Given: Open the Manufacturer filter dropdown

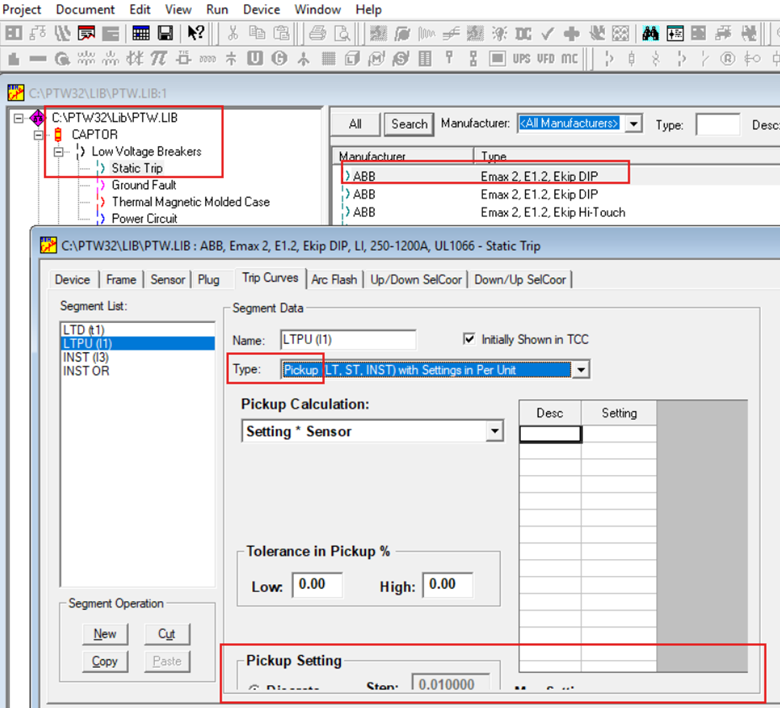Looking at the screenshot, I should point(634,124).
